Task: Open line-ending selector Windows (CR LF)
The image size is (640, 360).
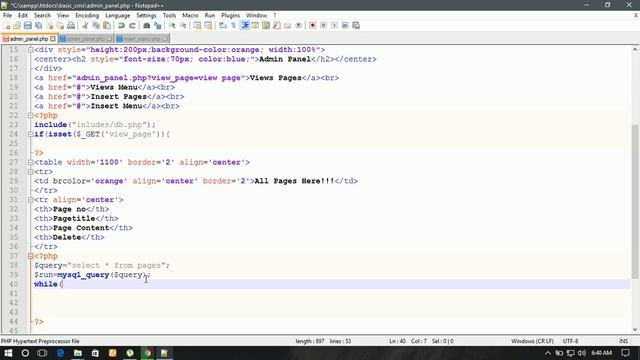Action: click(532, 341)
